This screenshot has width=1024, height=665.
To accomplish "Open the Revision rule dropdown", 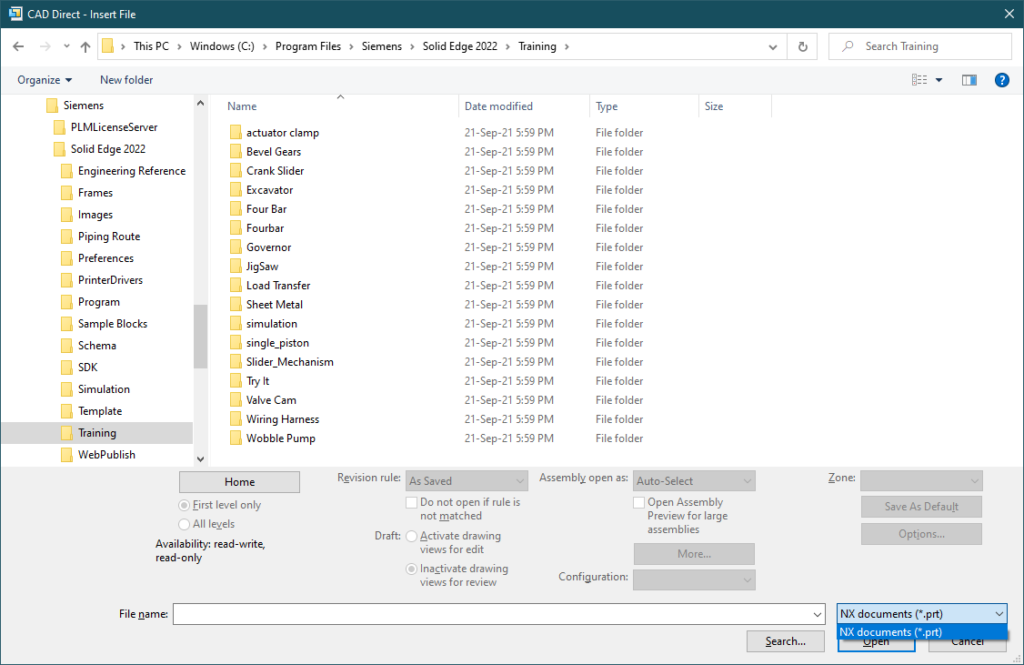I will pos(466,481).
